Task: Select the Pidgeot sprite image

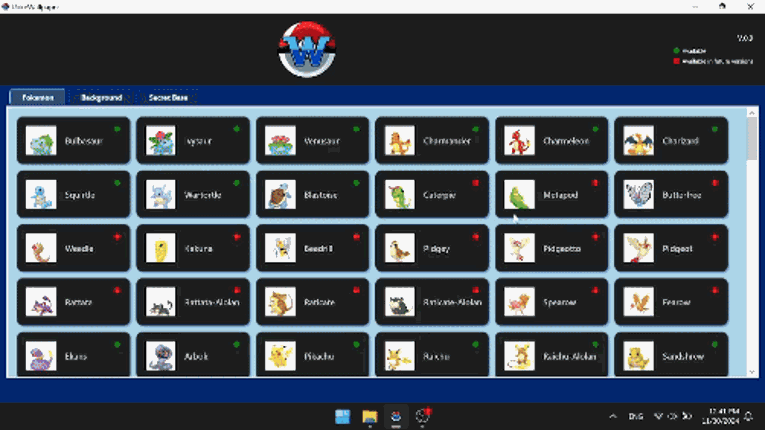Action: pyautogui.click(x=639, y=248)
